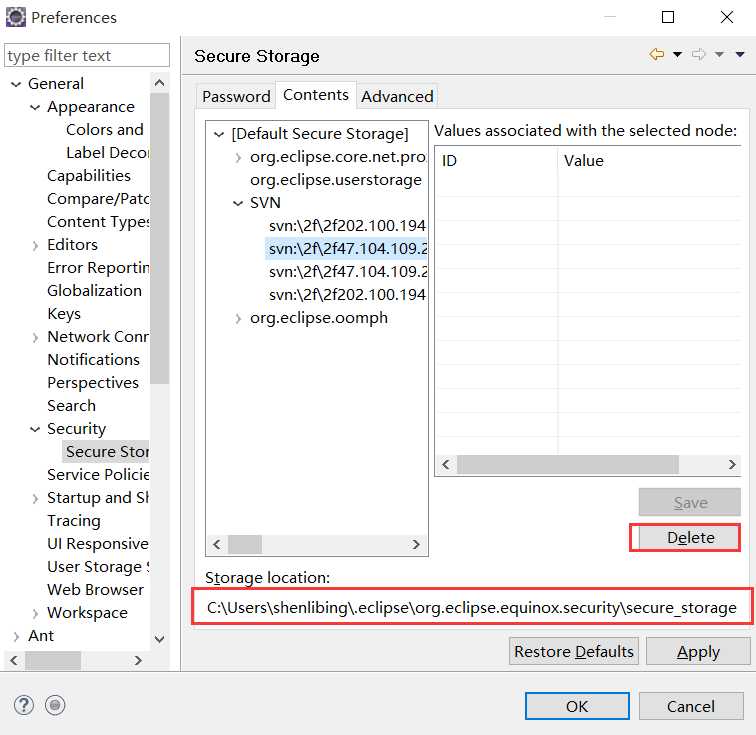Viewport: 756px width, 735px height.
Task: Open the Secure Storage page view menu
Action: pos(740,54)
